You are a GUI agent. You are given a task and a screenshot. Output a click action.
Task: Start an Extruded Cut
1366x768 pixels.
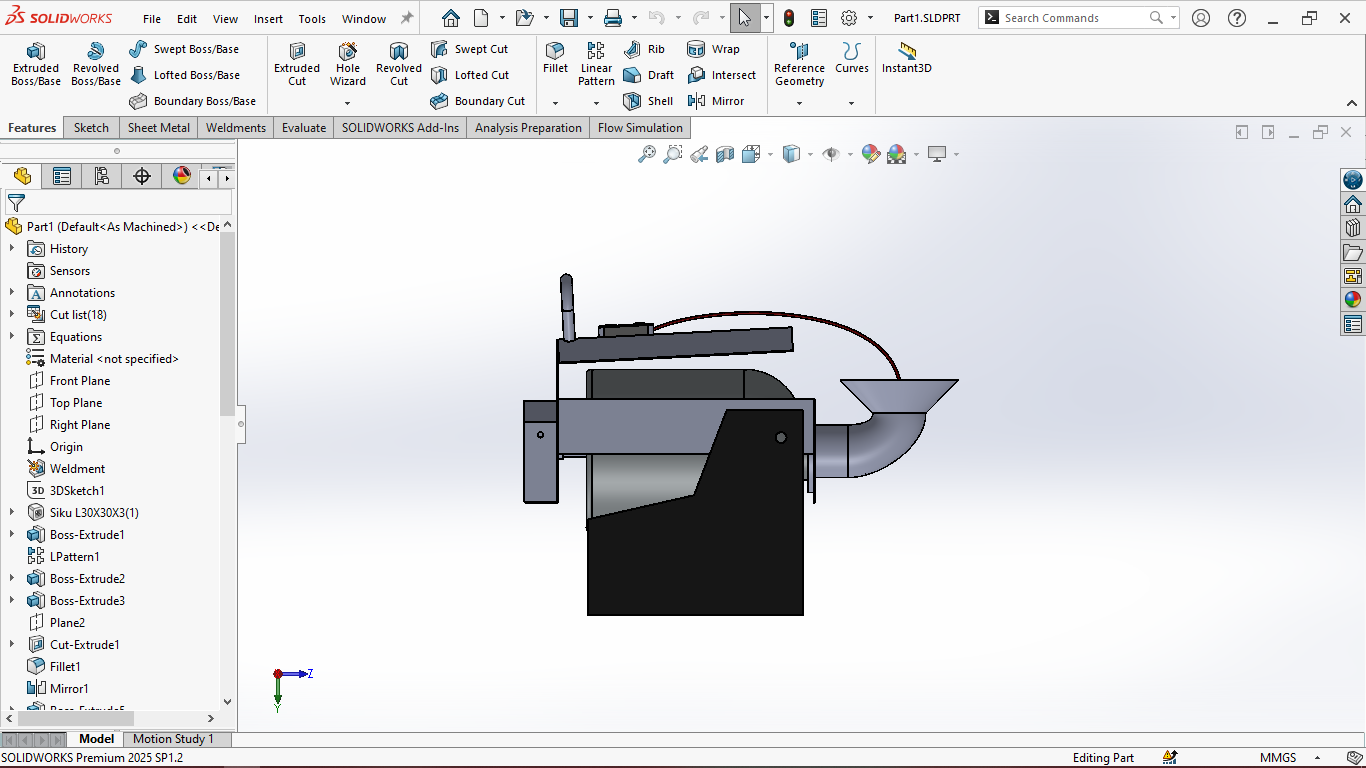click(297, 64)
